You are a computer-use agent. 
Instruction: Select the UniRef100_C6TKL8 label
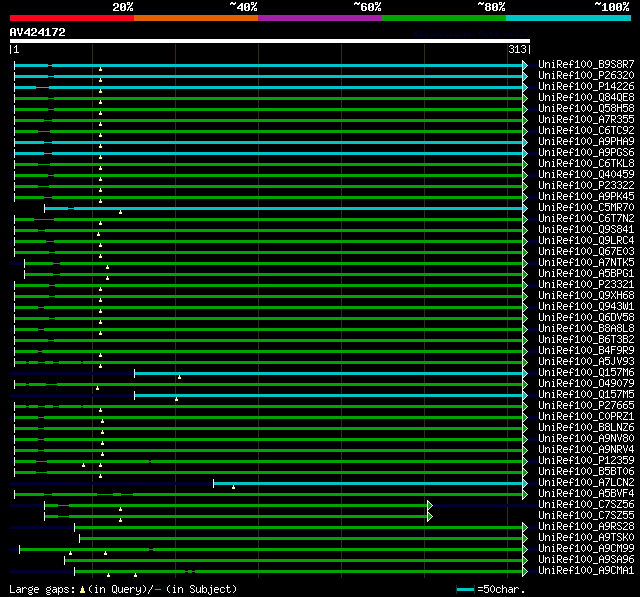(586, 164)
